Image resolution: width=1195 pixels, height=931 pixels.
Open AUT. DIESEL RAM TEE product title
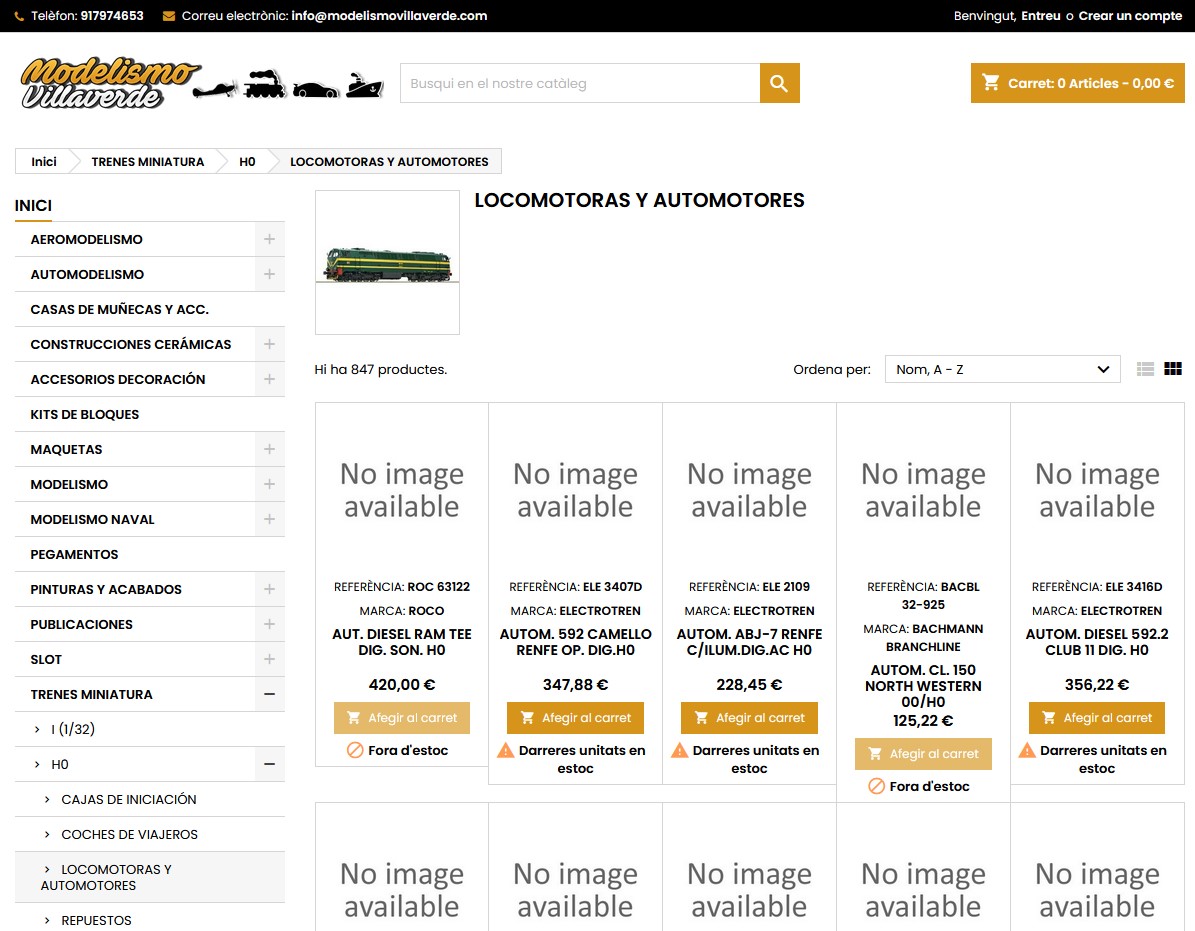402,642
